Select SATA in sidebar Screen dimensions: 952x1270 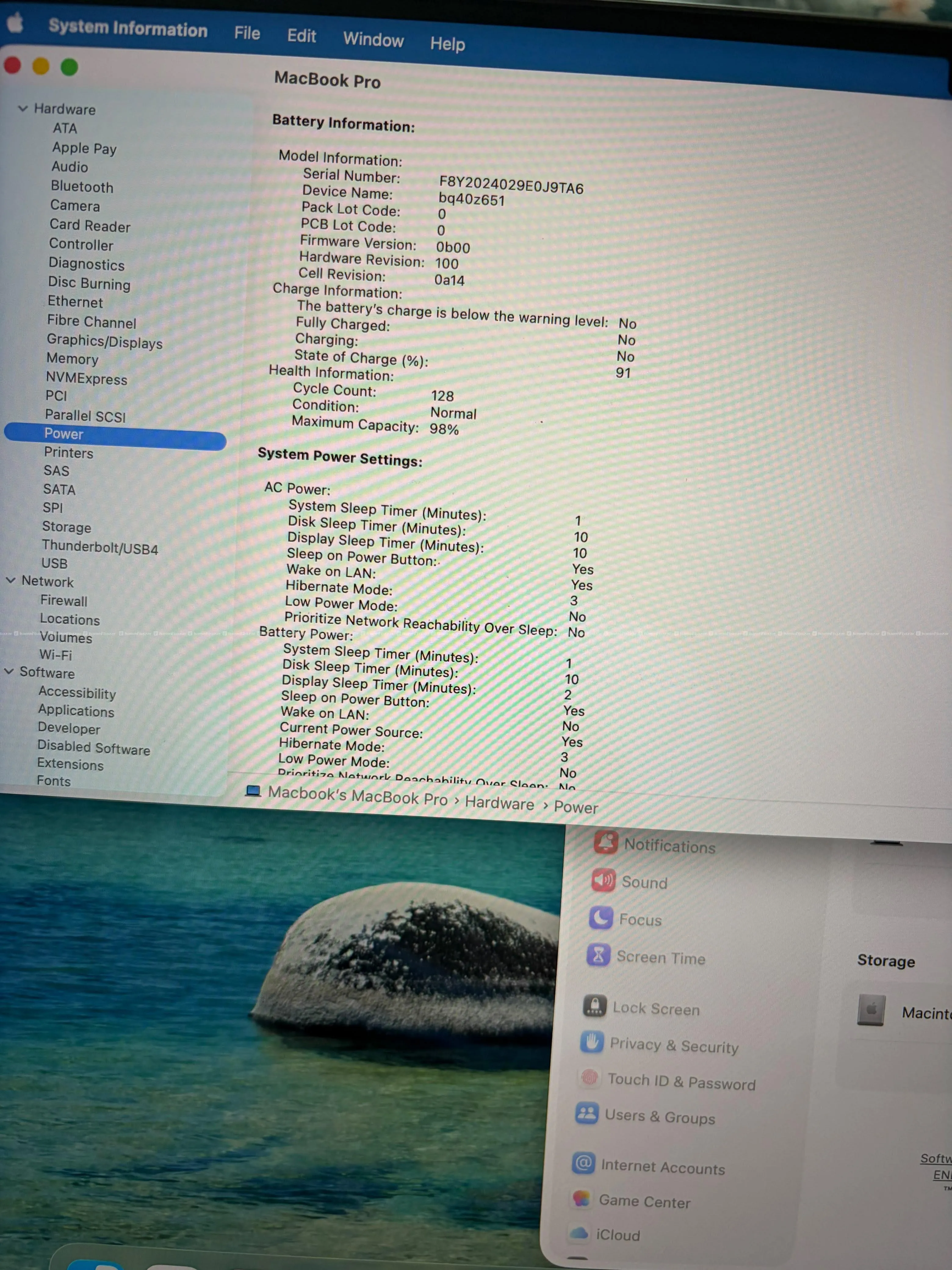[x=59, y=490]
